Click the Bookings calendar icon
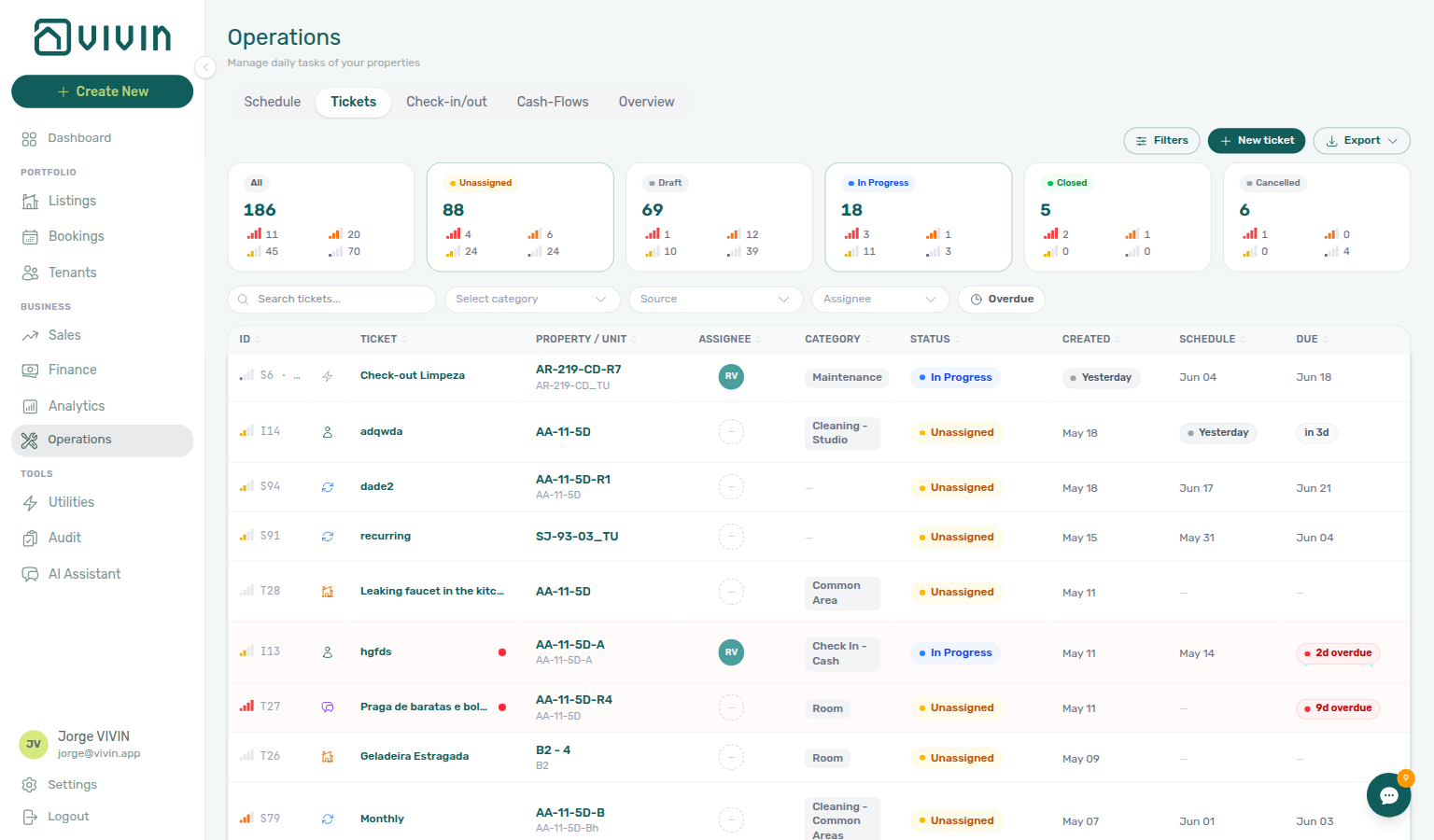 (30, 237)
